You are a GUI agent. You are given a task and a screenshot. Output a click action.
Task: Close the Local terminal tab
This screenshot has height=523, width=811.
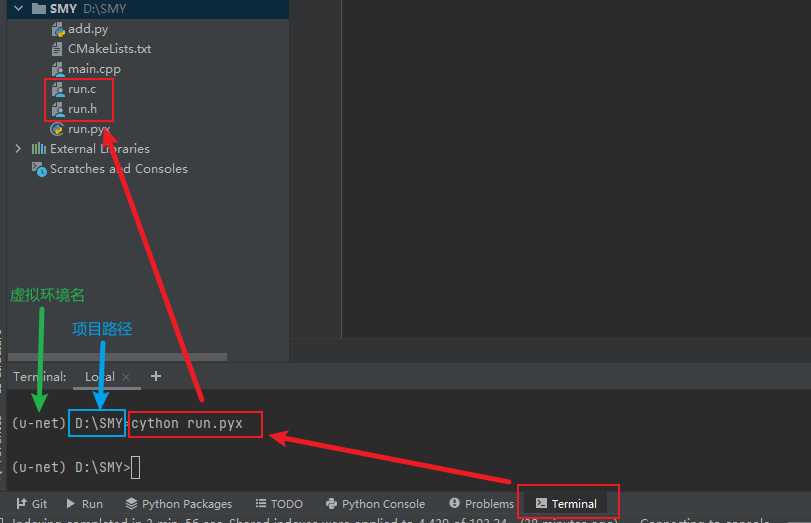tap(126, 377)
